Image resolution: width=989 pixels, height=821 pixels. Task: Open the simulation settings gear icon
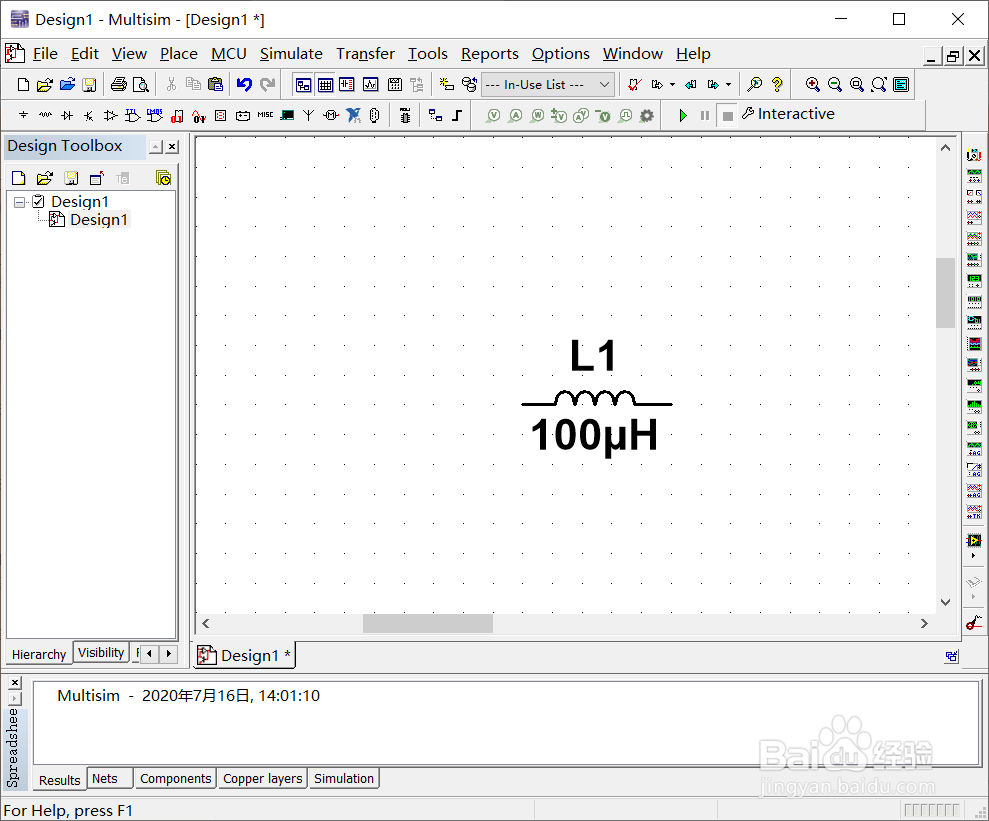click(647, 115)
